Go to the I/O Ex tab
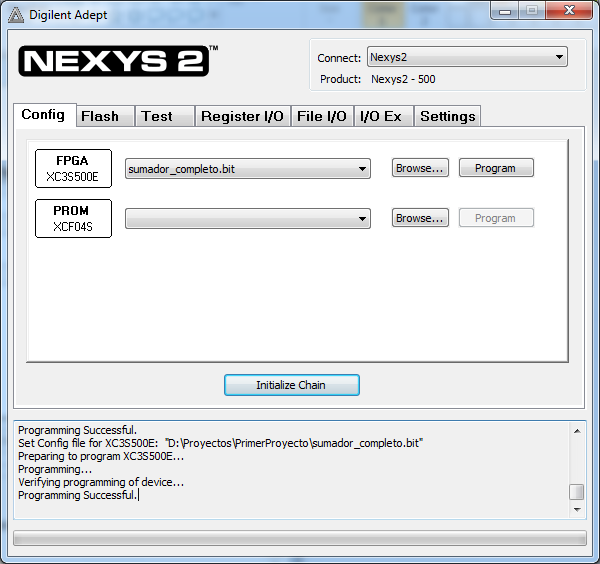Viewport: 600px width, 564px height. pos(384,116)
